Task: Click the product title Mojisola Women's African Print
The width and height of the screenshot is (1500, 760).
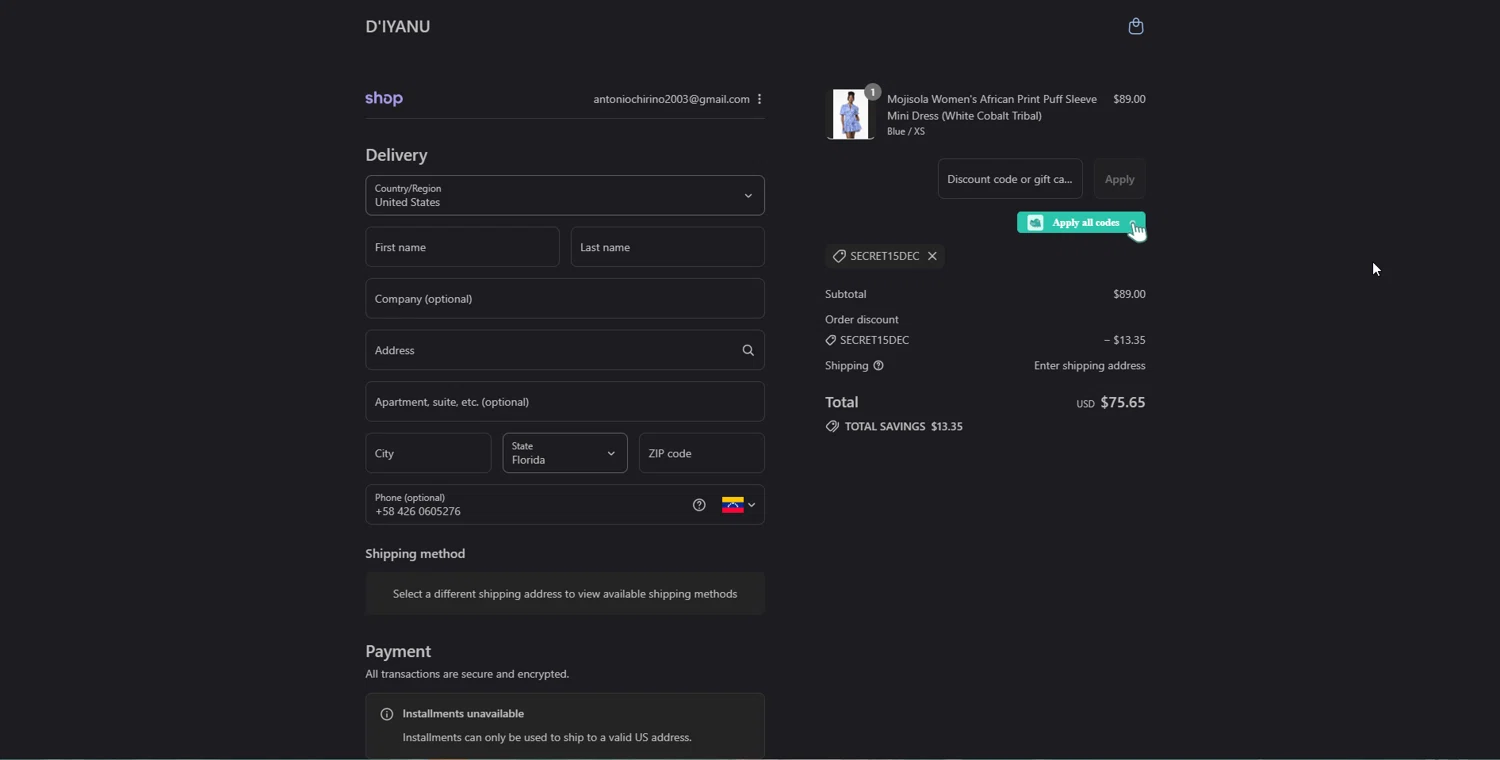Action: [x=992, y=107]
